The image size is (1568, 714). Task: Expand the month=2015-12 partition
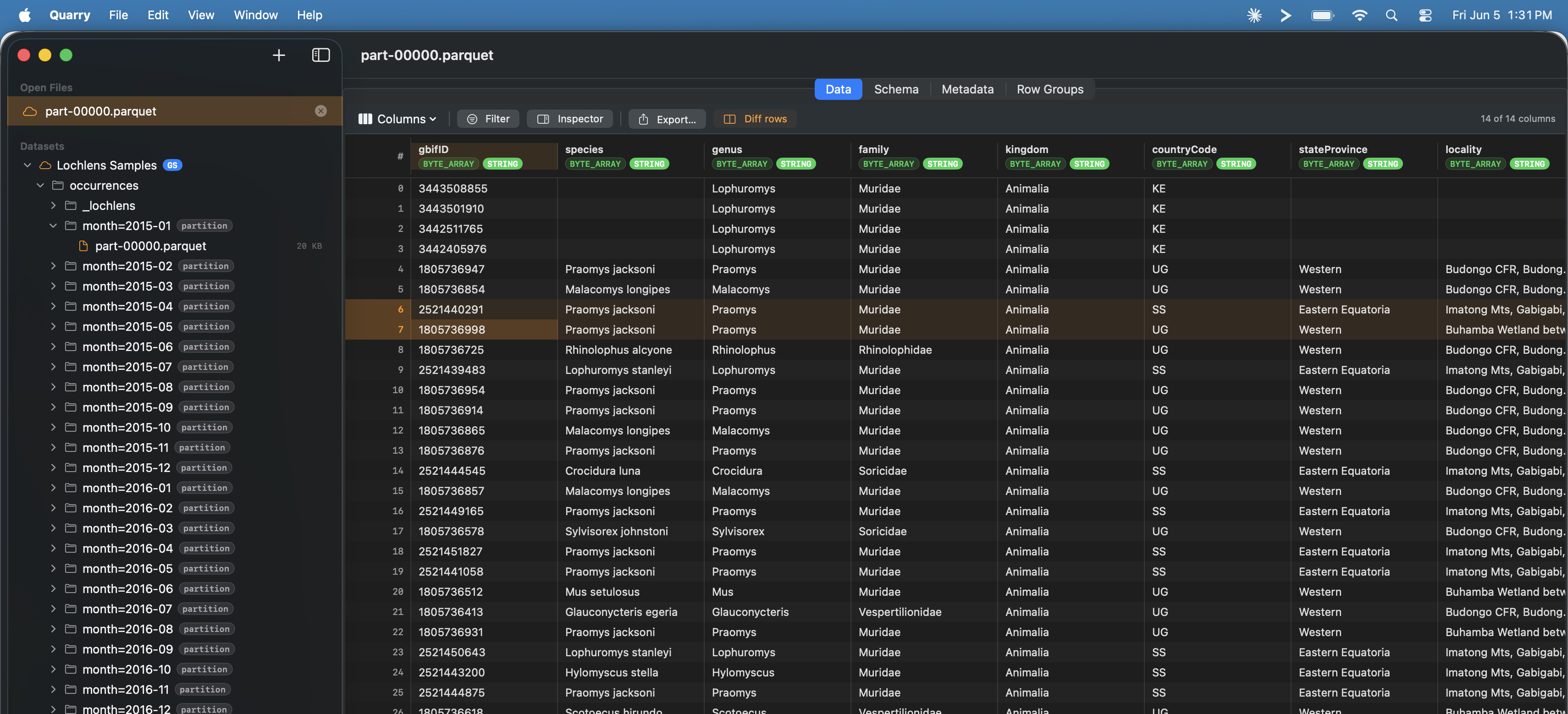coord(53,468)
